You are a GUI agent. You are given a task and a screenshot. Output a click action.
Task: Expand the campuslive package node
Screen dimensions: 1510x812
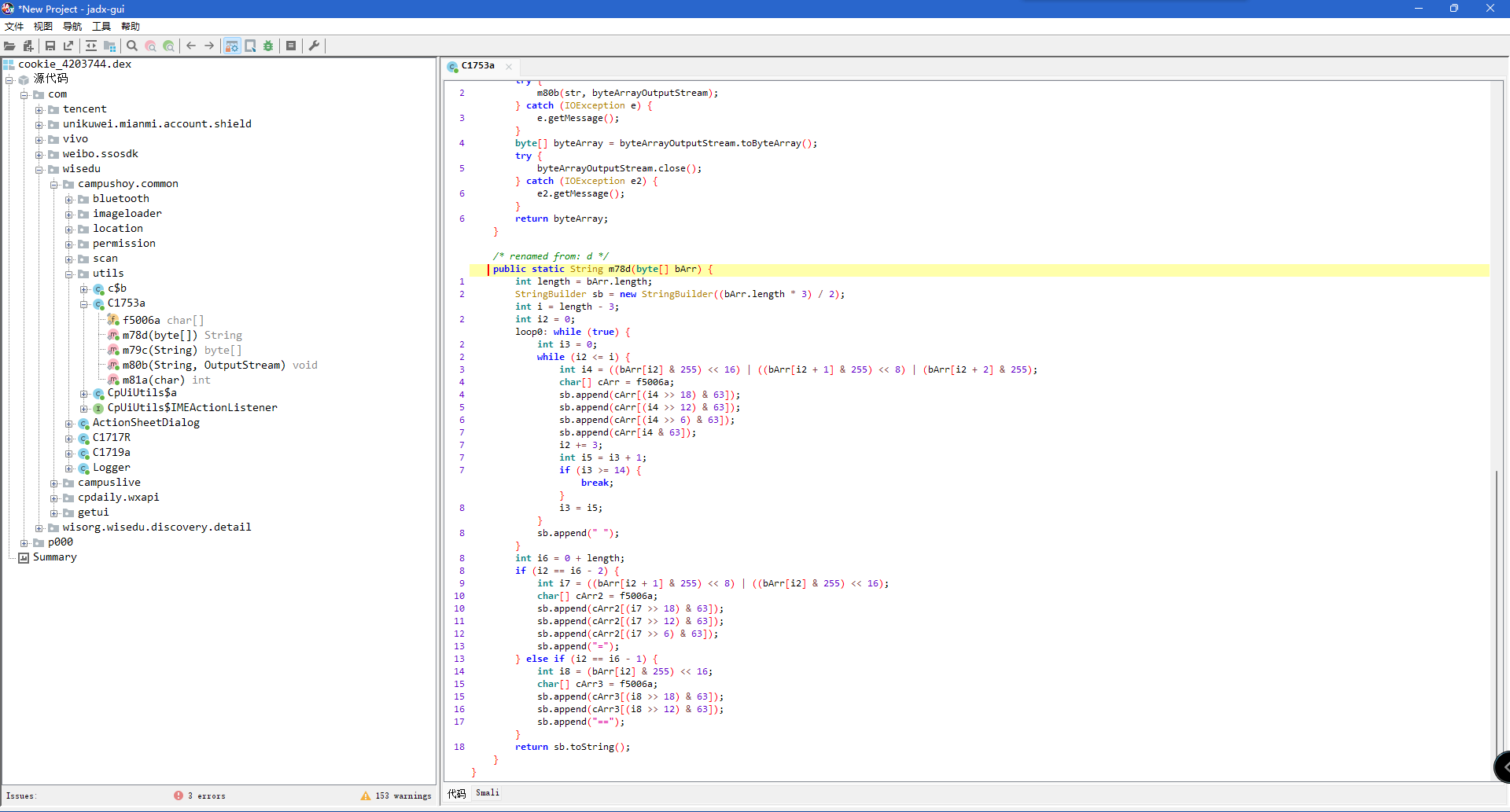[x=54, y=483]
